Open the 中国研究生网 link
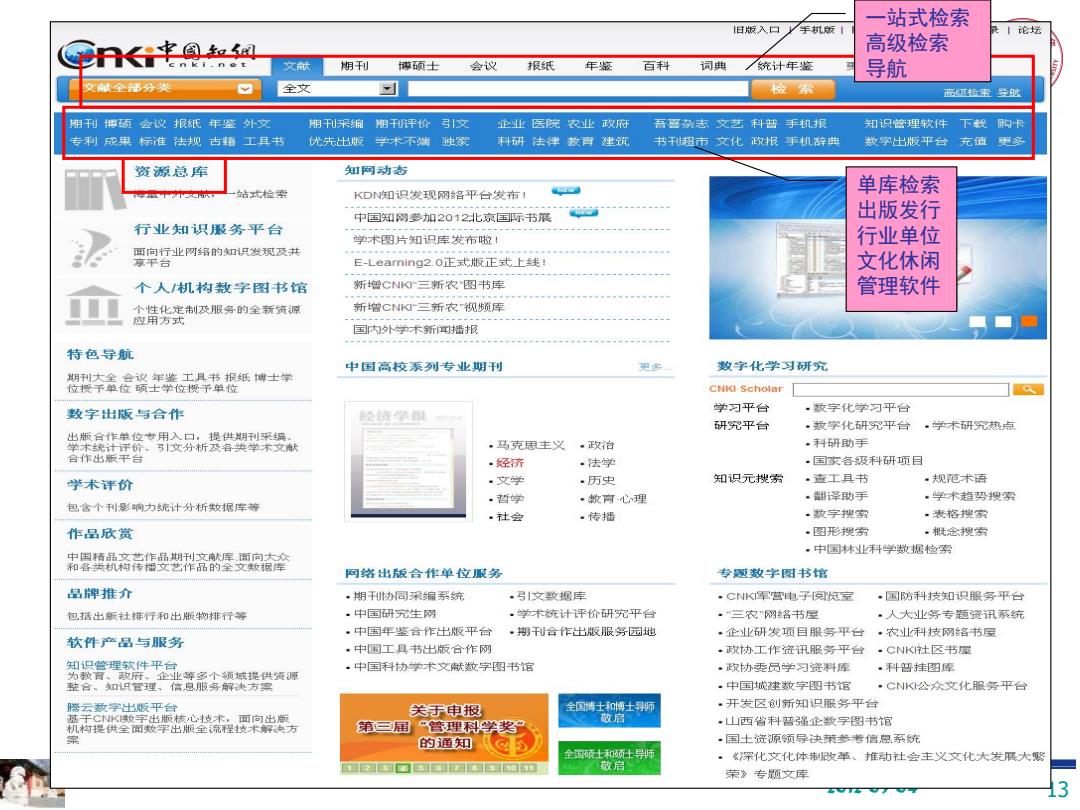The height and width of the screenshot is (810, 1080). pyautogui.click(x=395, y=614)
